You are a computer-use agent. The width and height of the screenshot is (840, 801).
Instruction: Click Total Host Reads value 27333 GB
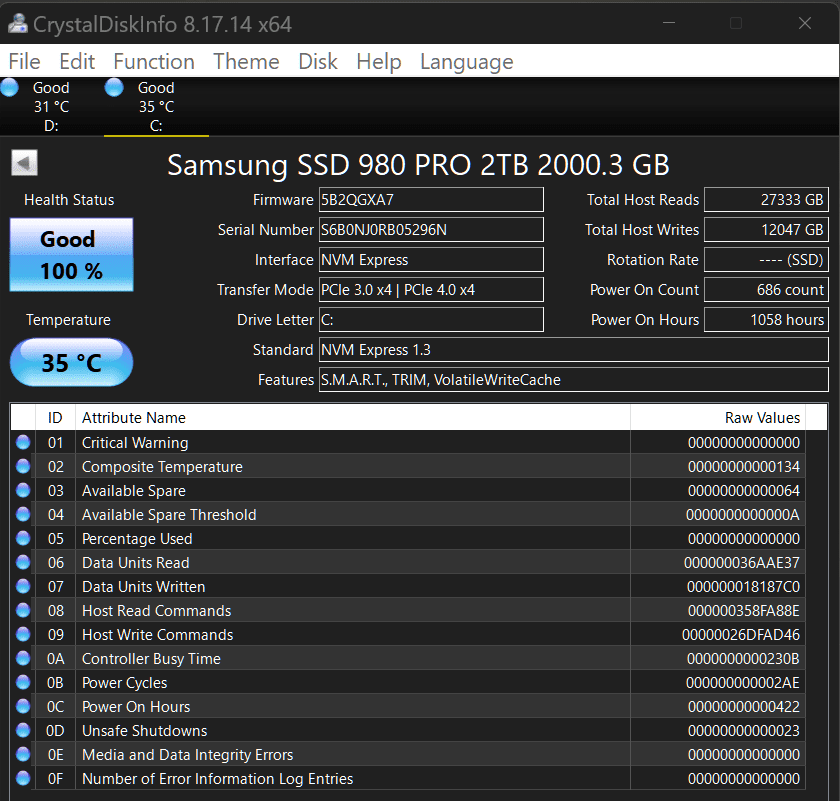coord(767,200)
